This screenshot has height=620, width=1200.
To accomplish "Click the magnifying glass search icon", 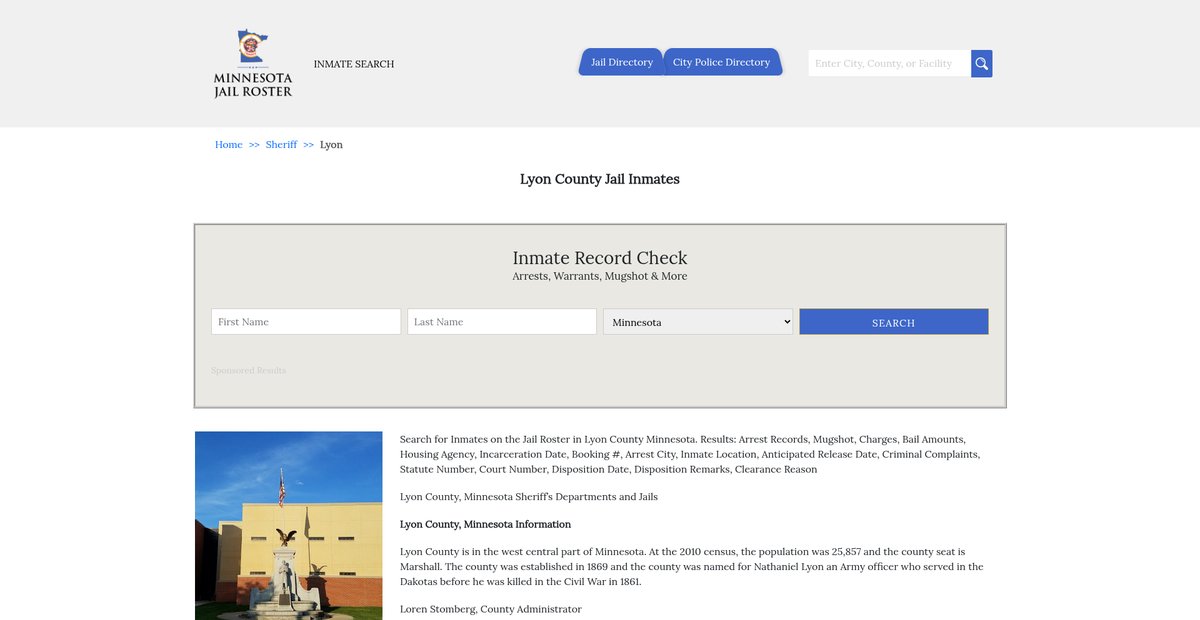I will [981, 64].
